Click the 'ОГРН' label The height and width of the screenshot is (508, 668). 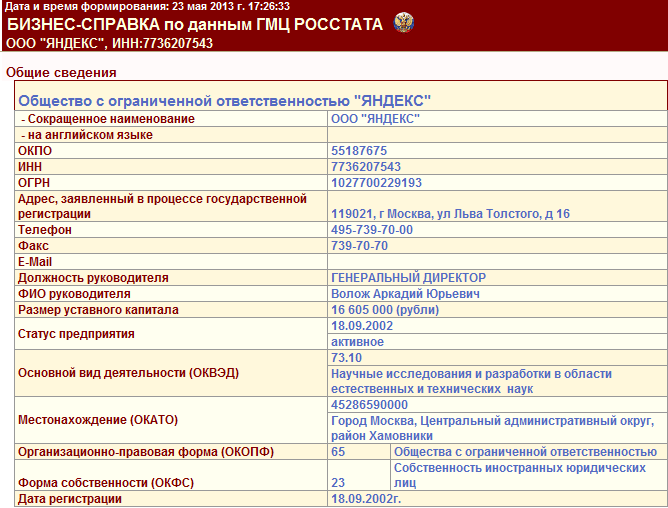pyautogui.click(x=34, y=183)
